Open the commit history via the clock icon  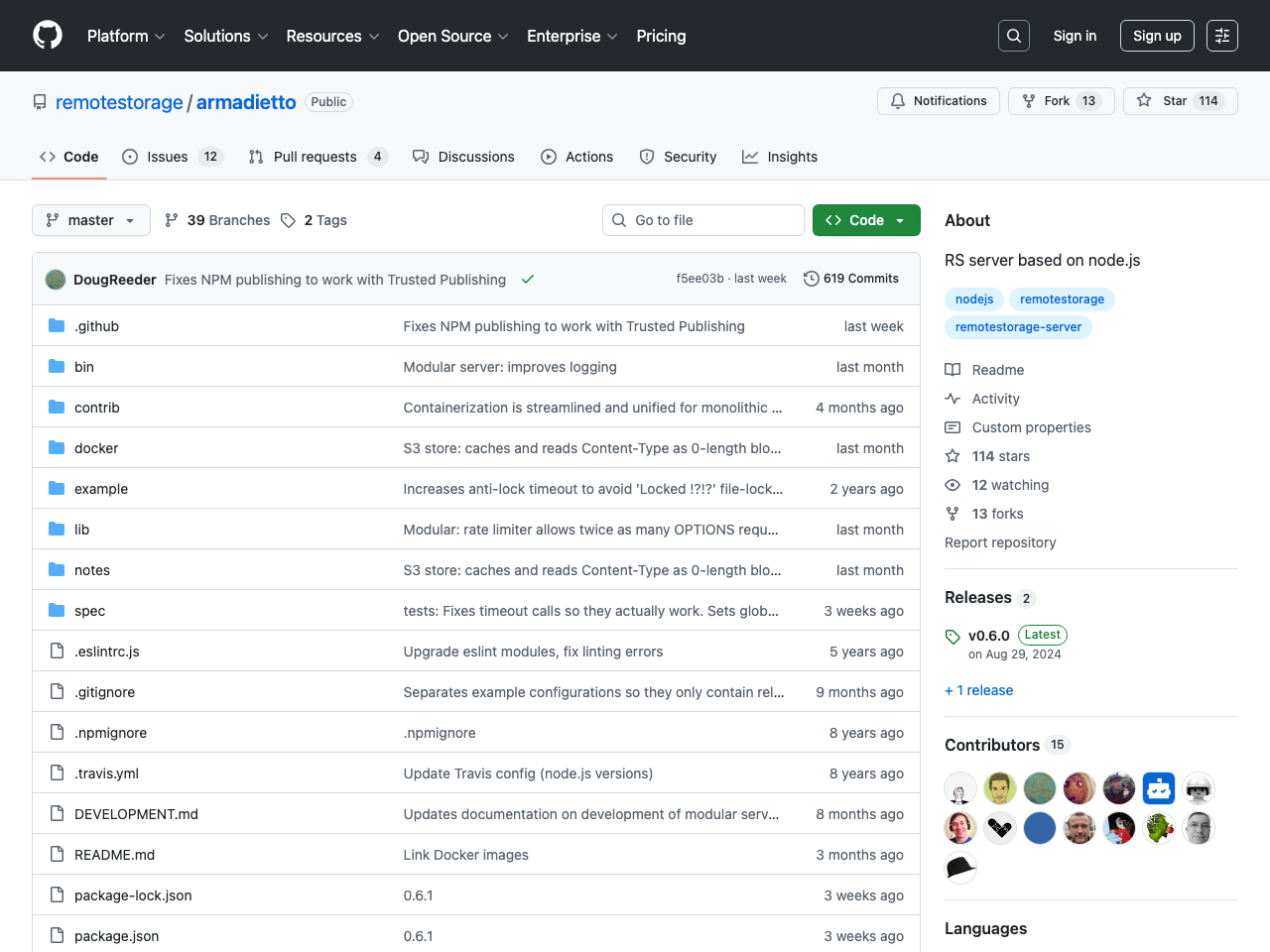(x=811, y=279)
